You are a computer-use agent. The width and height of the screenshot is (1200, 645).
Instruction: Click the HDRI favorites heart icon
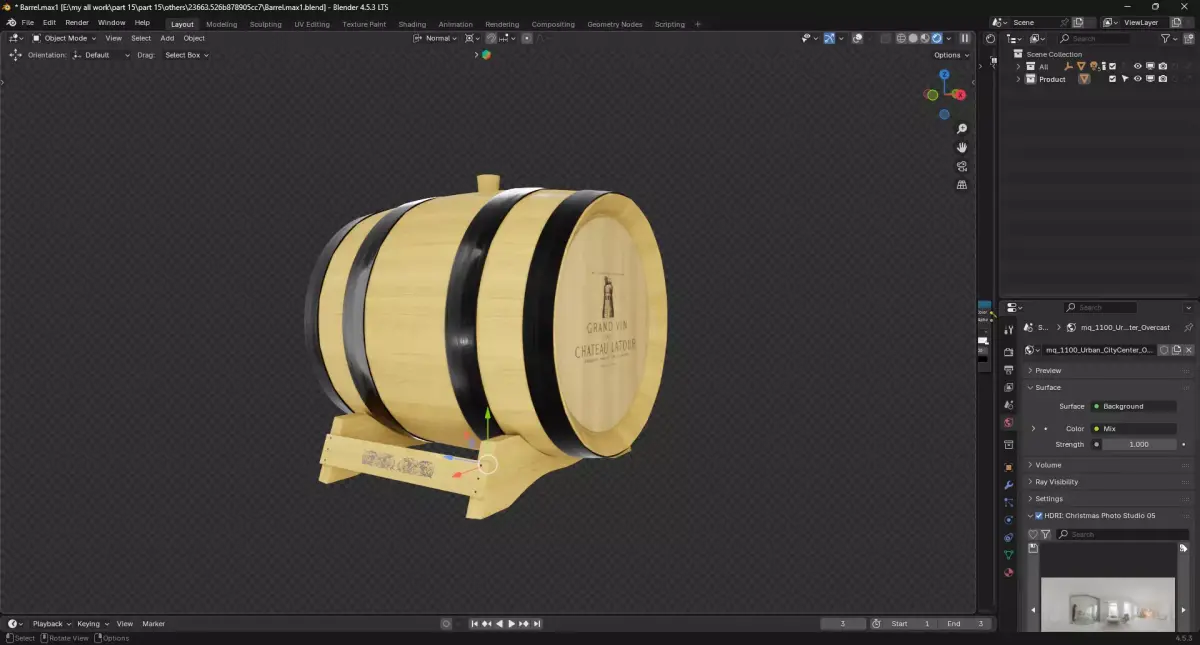pos(1033,534)
